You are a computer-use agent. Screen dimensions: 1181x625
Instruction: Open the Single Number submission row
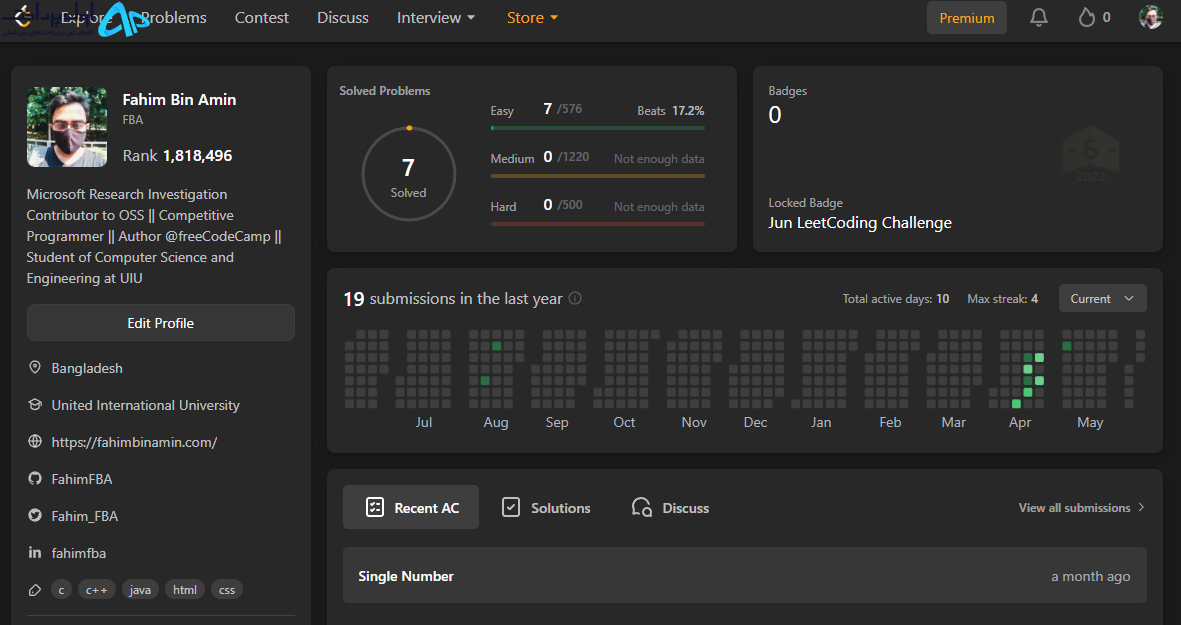tap(745, 575)
